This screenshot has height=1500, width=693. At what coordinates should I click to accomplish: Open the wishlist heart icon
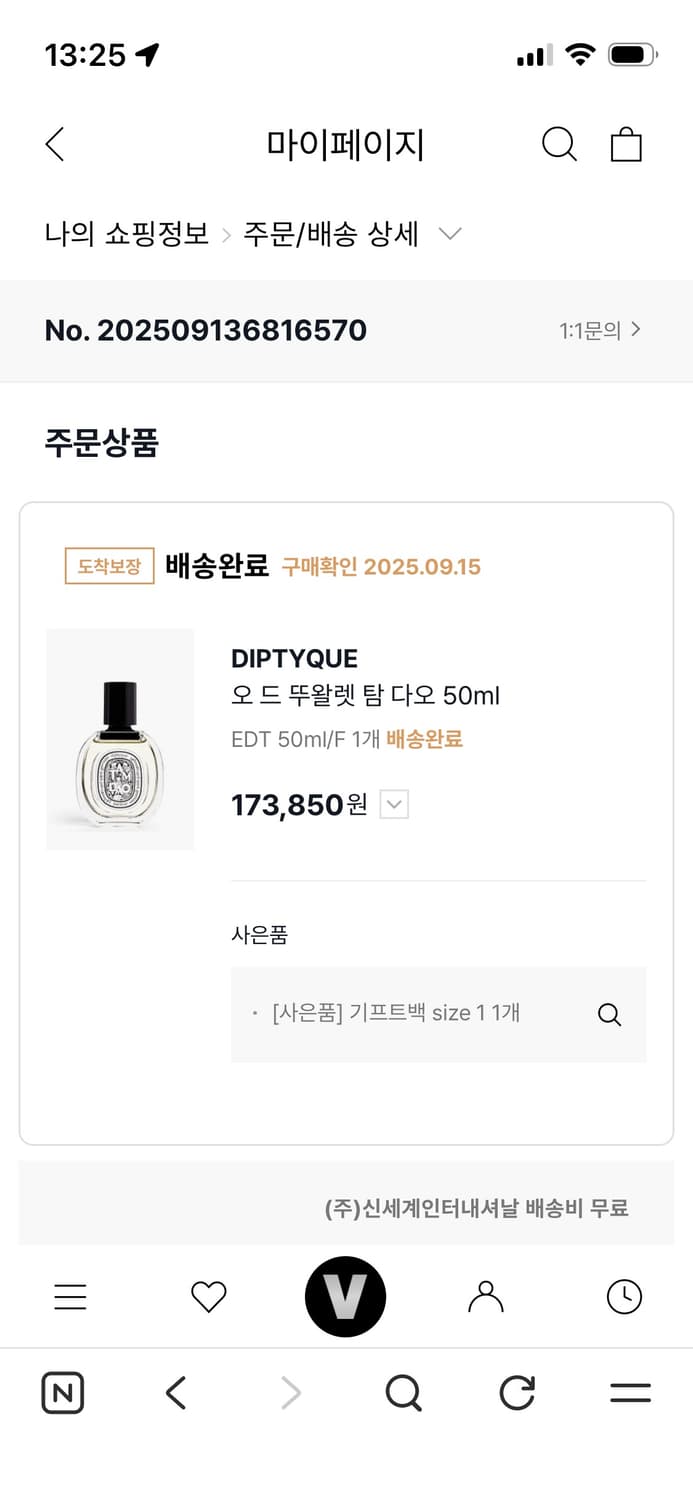point(208,1296)
